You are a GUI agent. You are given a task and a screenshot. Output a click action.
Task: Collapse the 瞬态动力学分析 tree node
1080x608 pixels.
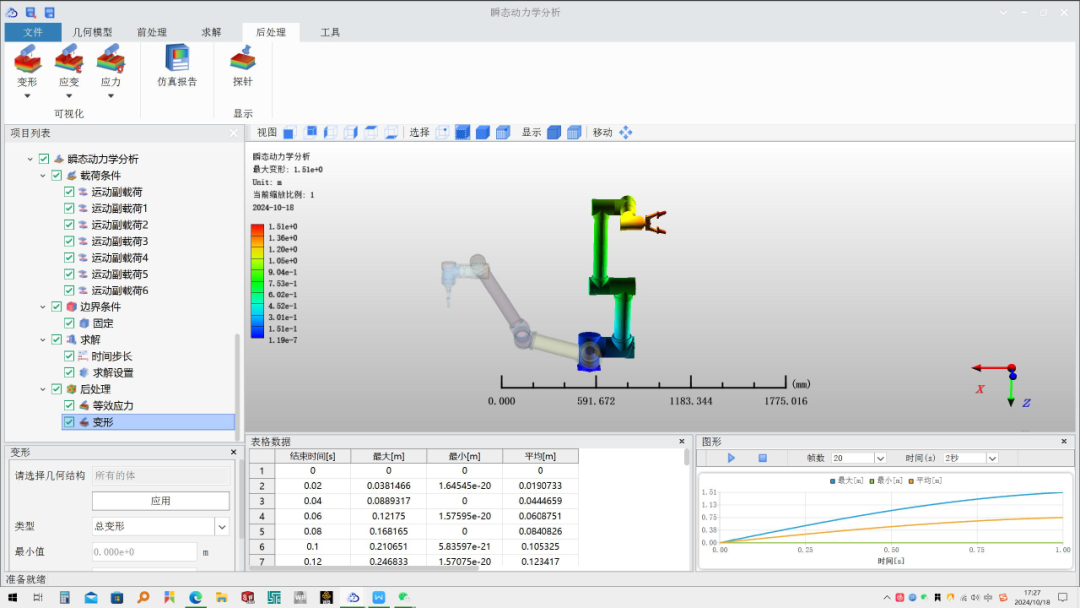pyautogui.click(x=30, y=159)
